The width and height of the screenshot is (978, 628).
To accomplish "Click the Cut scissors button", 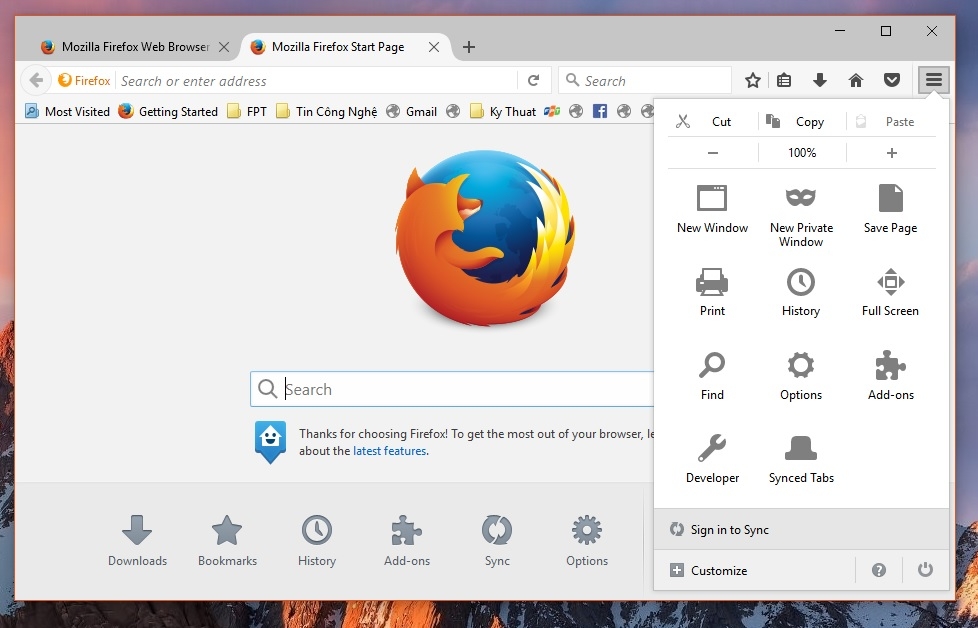I will pos(714,122).
